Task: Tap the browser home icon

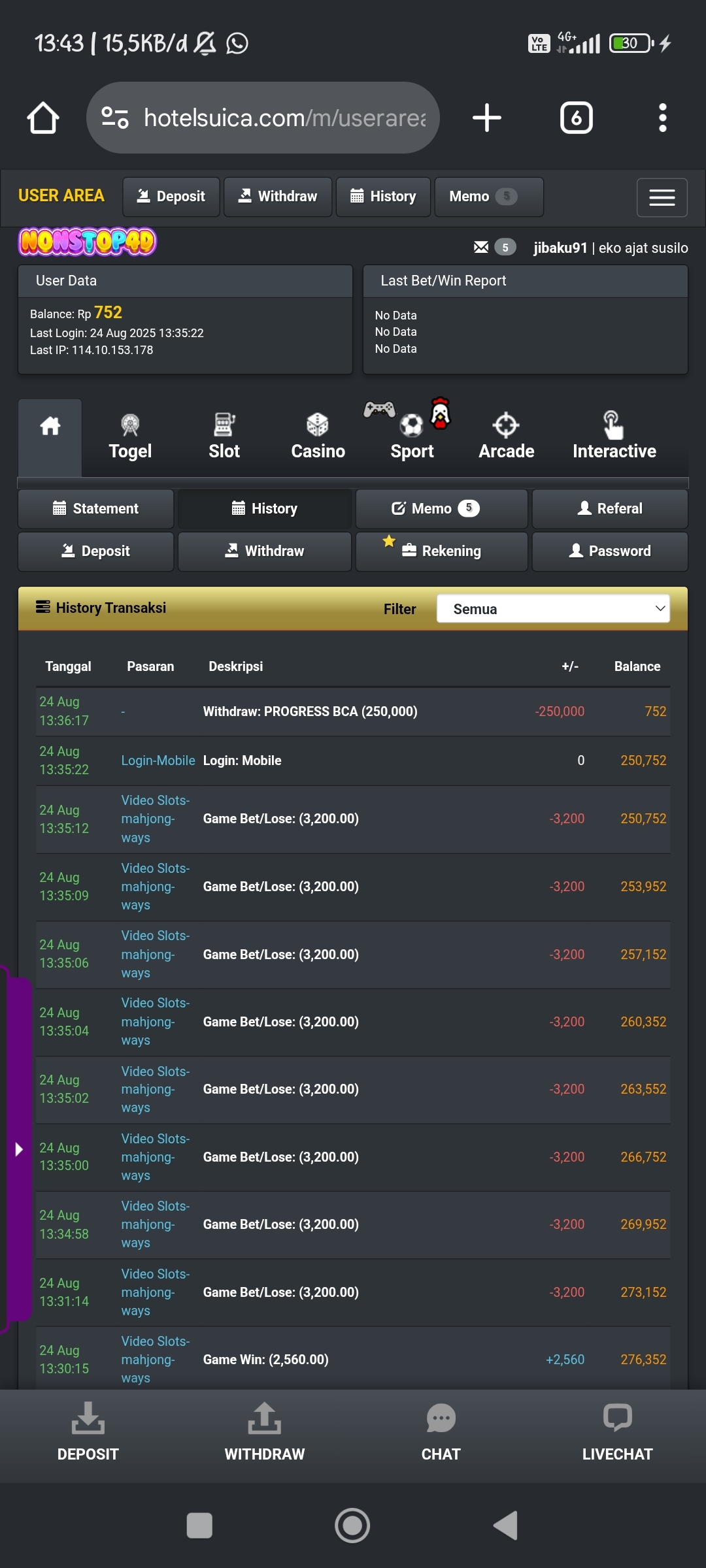Action: 43,118
